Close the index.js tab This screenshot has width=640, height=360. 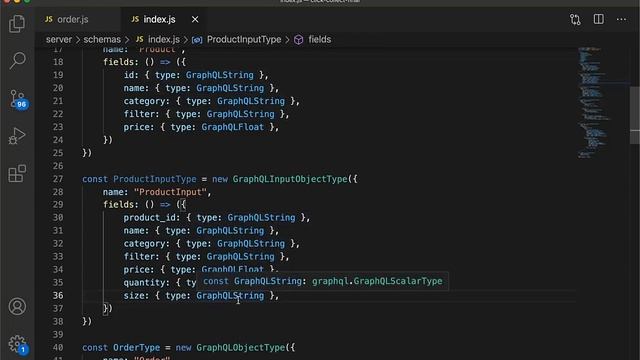pos(195,19)
